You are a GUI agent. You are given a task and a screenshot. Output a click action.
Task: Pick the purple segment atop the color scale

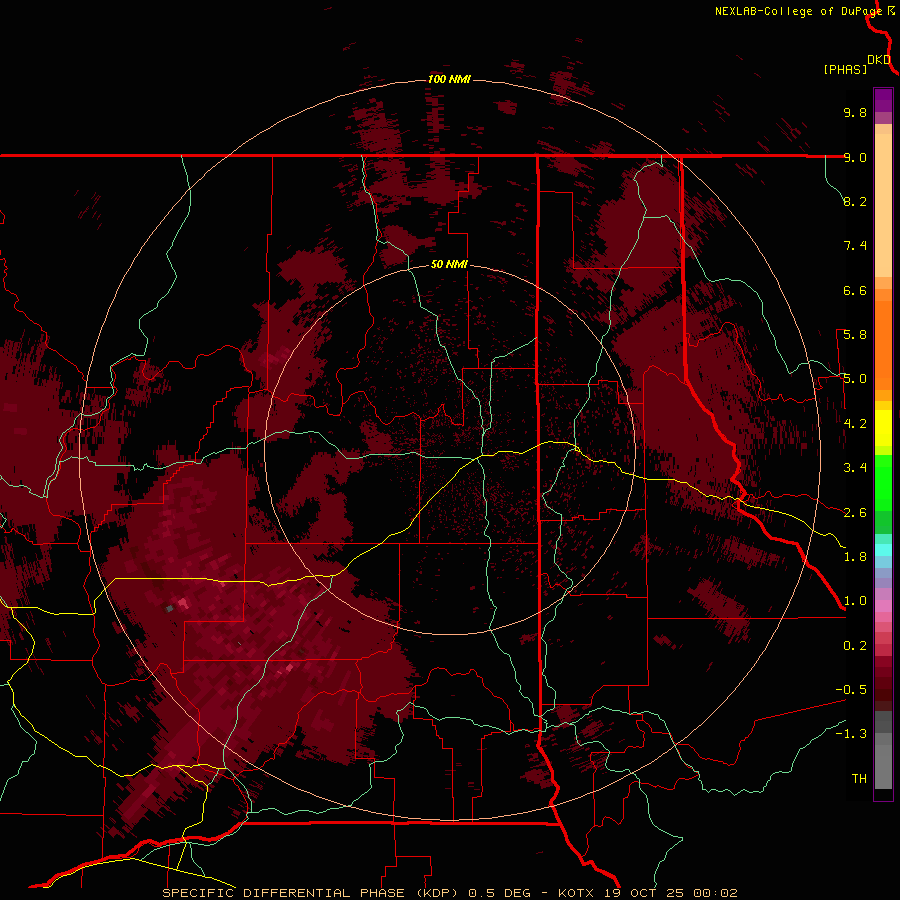coord(883,101)
